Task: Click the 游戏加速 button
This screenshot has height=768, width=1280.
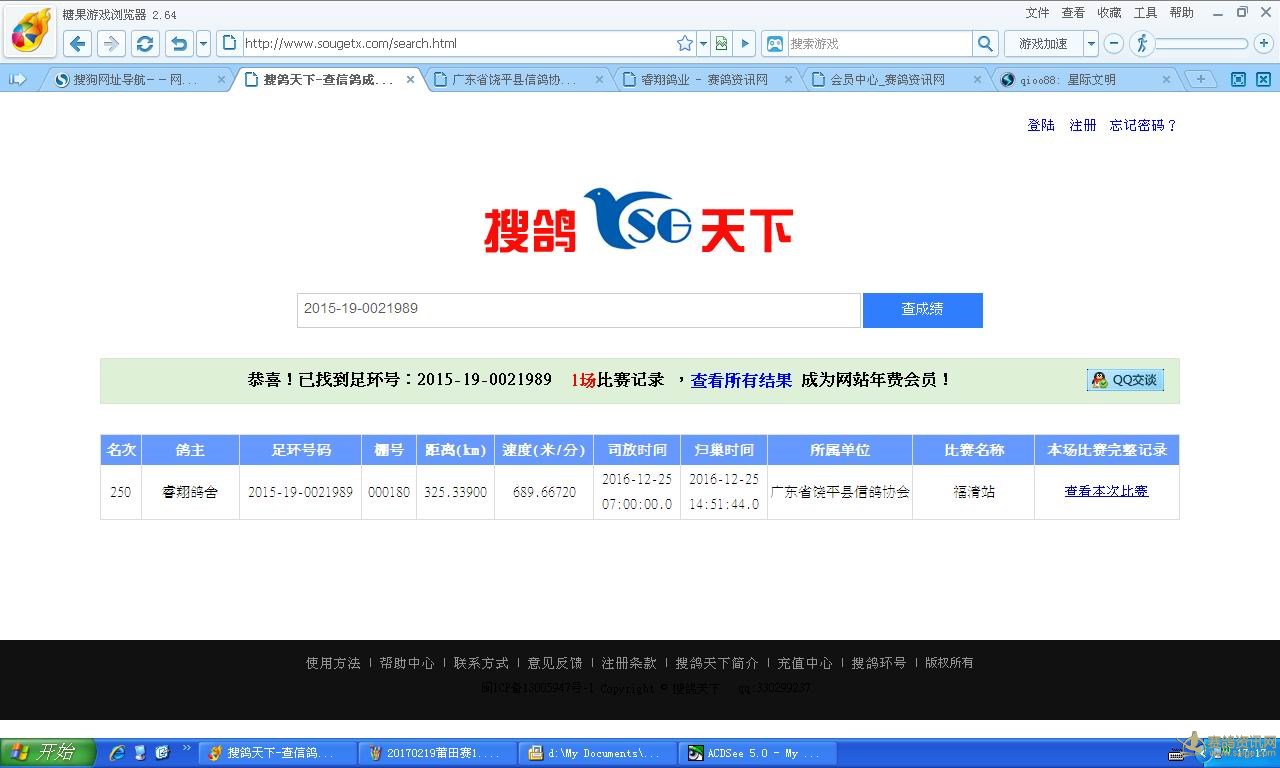Action: 1043,43
